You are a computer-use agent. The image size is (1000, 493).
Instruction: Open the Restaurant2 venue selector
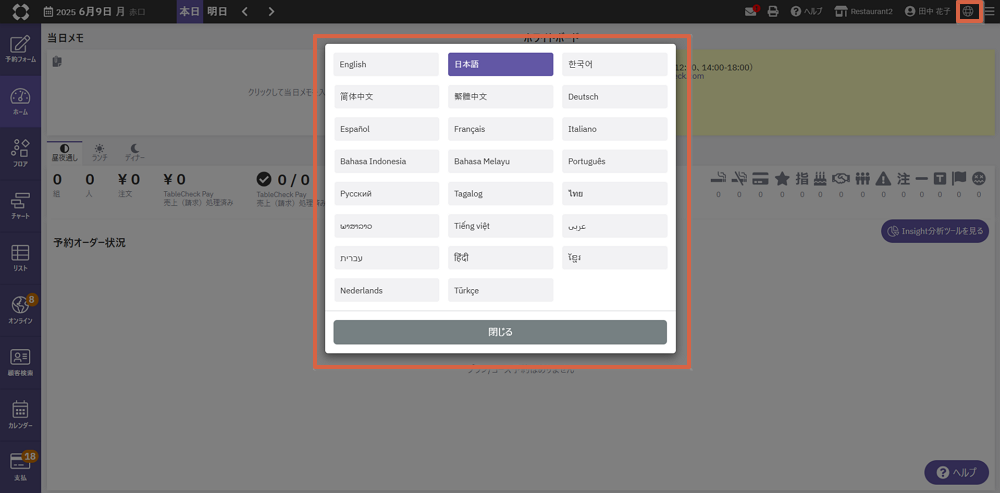click(864, 11)
